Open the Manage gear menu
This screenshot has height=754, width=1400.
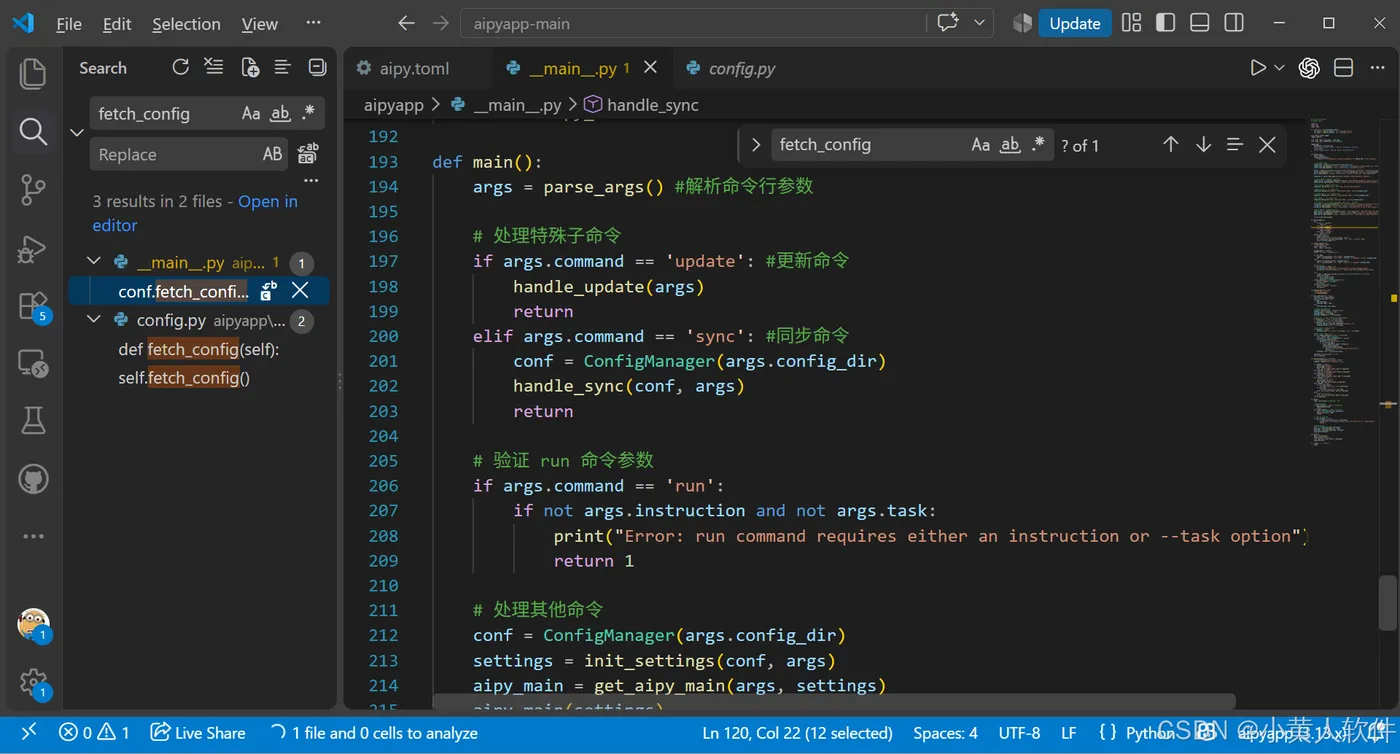pos(33,682)
